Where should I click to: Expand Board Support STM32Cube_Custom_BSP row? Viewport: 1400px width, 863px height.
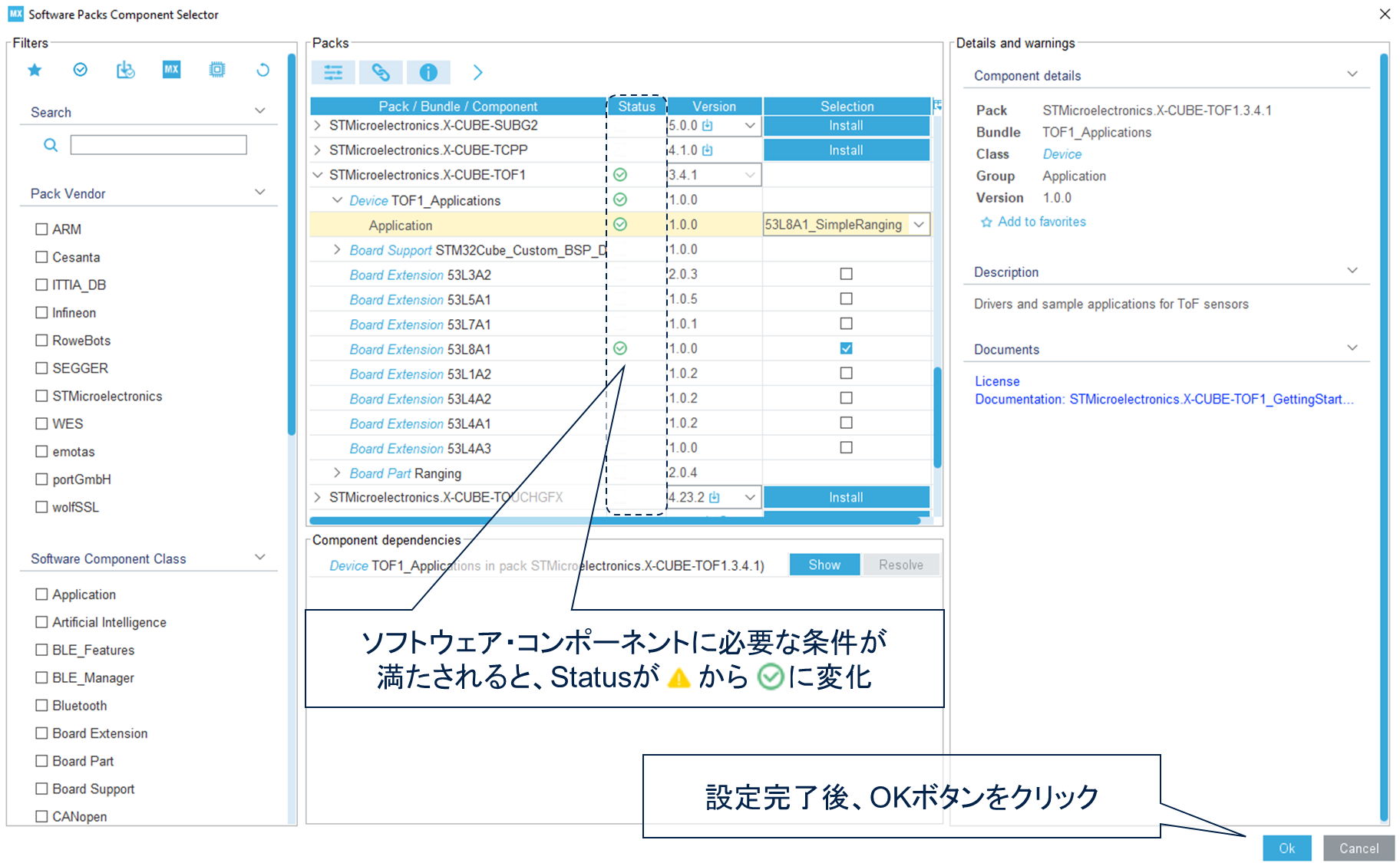click(337, 249)
